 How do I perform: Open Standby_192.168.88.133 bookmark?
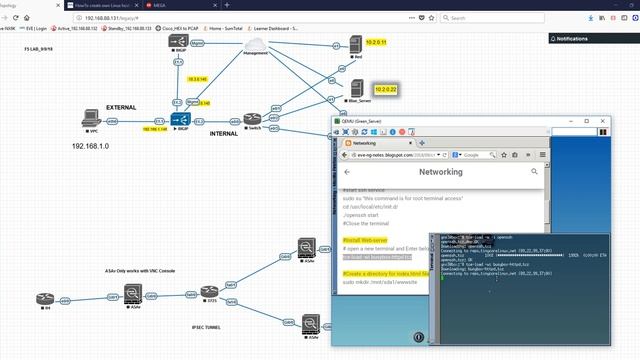pyautogui.click(x=126, y=29)
